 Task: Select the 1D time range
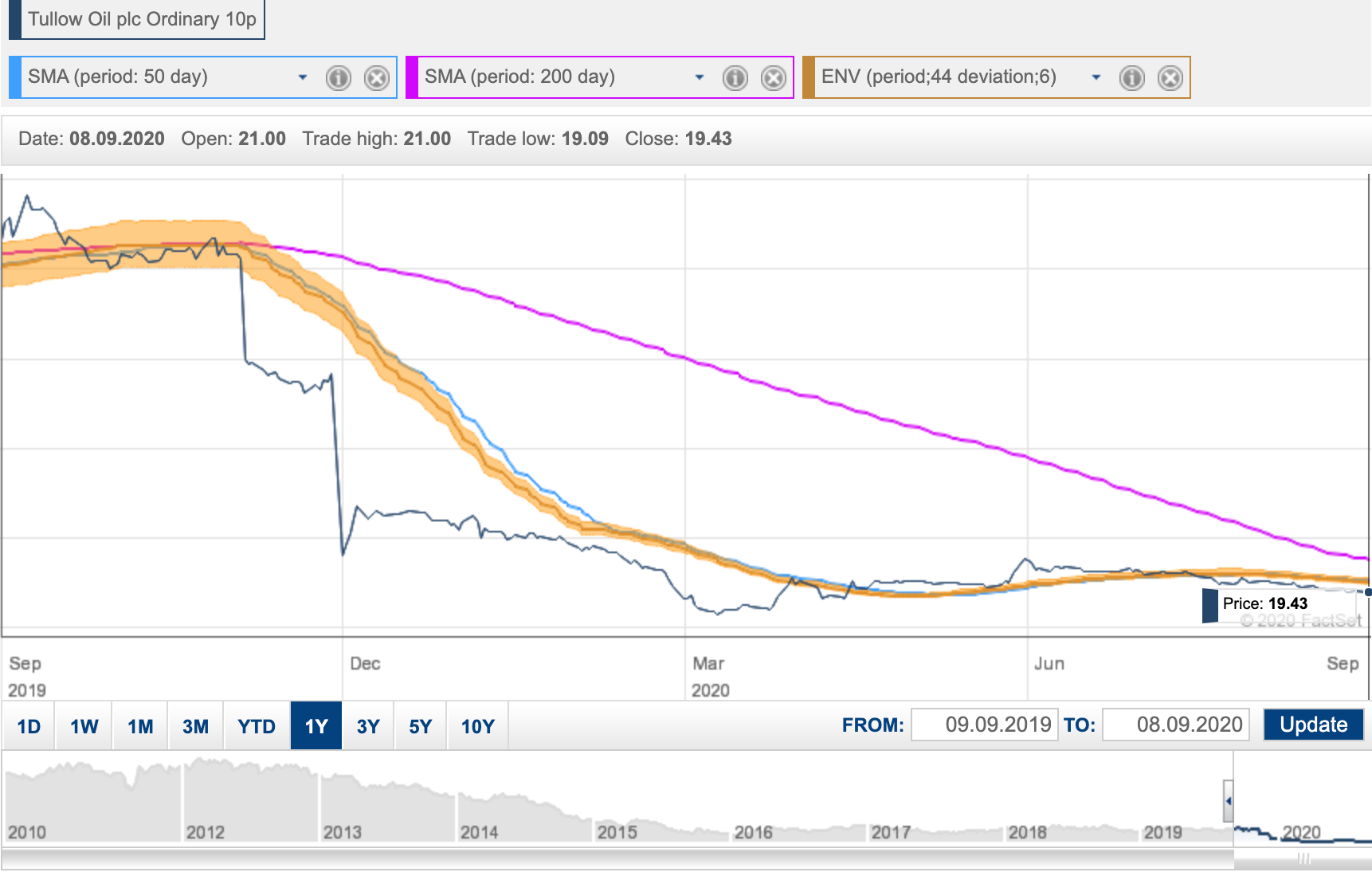tap(29, 726)
